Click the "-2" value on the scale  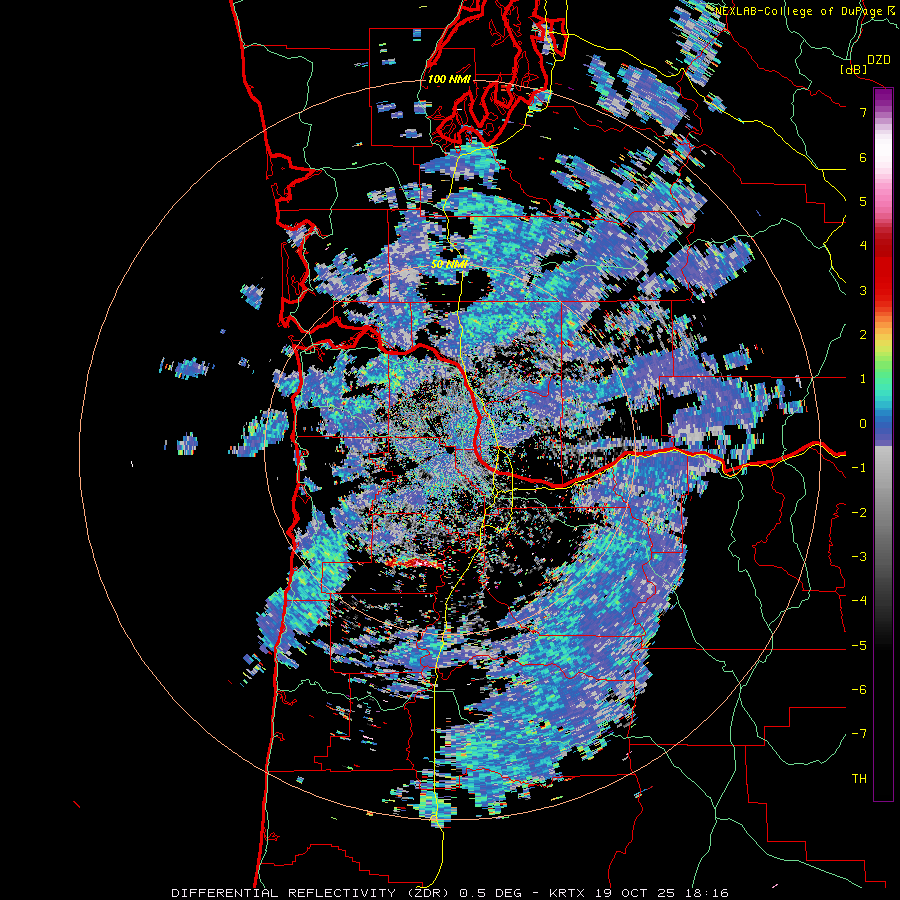pyautogui.click(x=859, y=513)
